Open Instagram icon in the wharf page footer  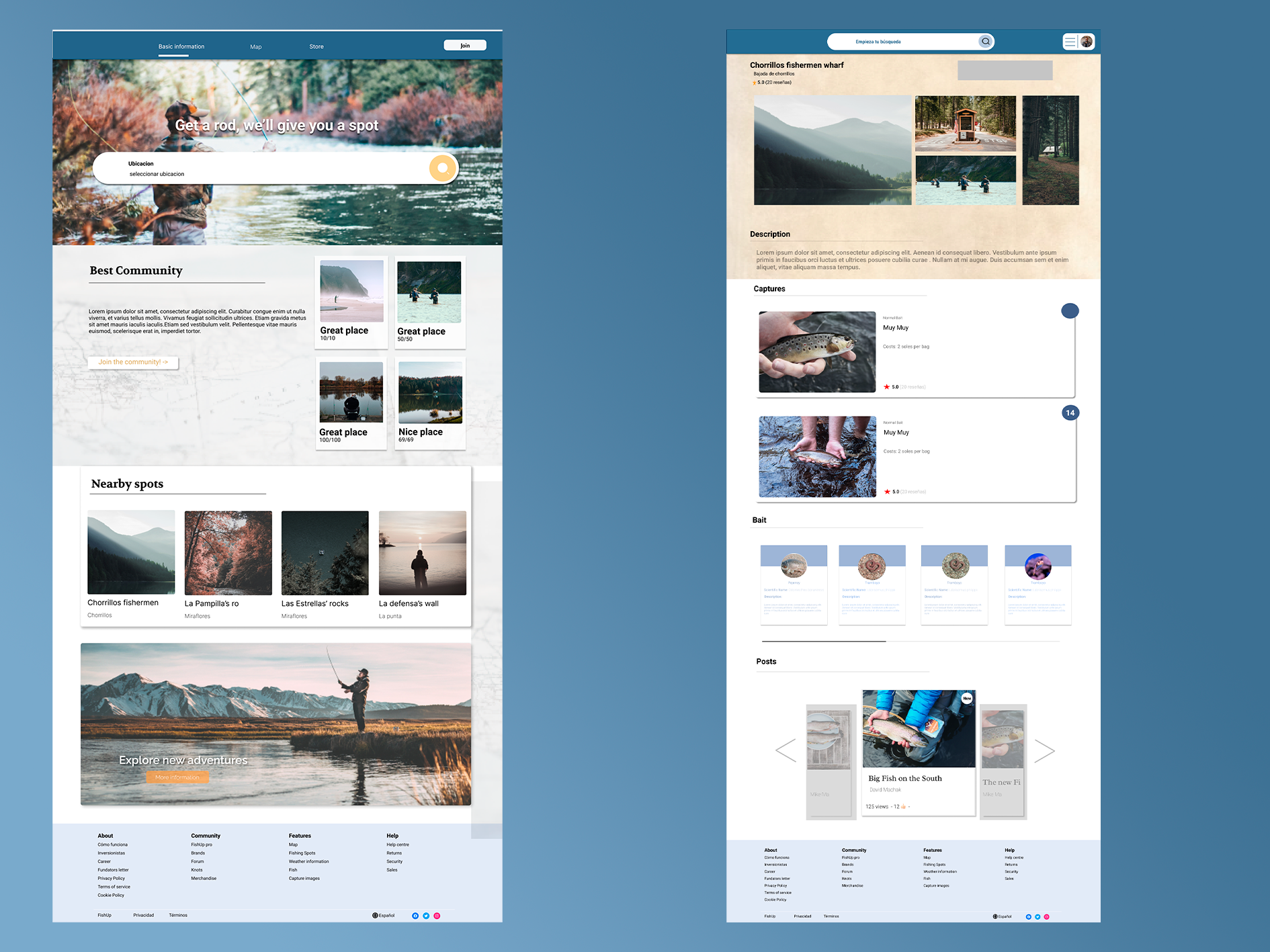point(1046,916)
